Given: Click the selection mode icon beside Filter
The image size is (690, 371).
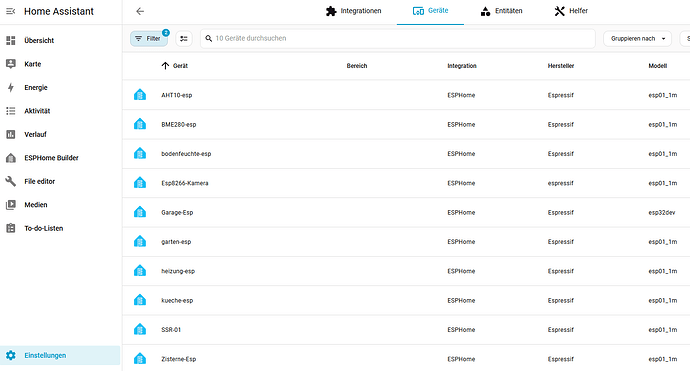Looking at the screenshot, I should (184, 39).
